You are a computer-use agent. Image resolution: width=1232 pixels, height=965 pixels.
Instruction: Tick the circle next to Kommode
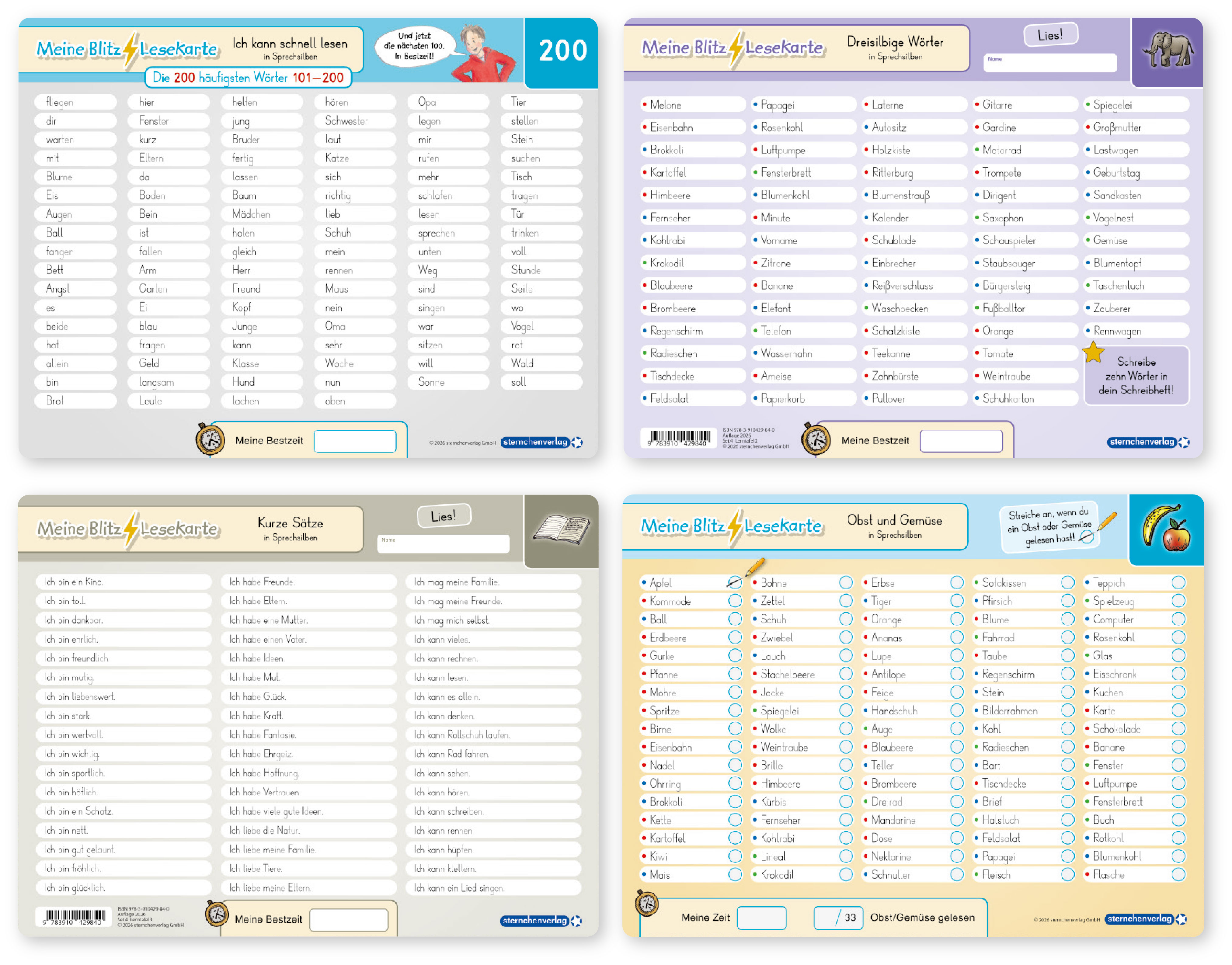point(735,601)
